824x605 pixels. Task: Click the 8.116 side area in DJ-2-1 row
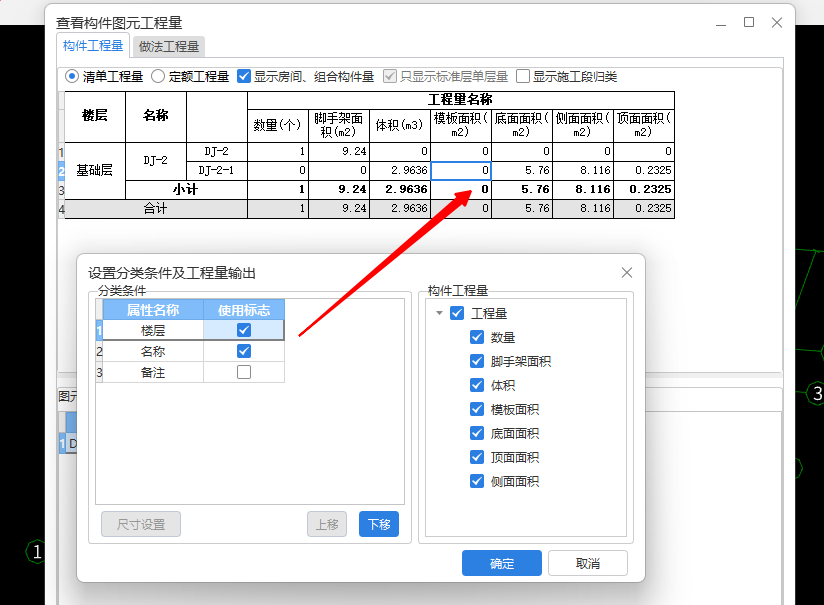point(583,170)
